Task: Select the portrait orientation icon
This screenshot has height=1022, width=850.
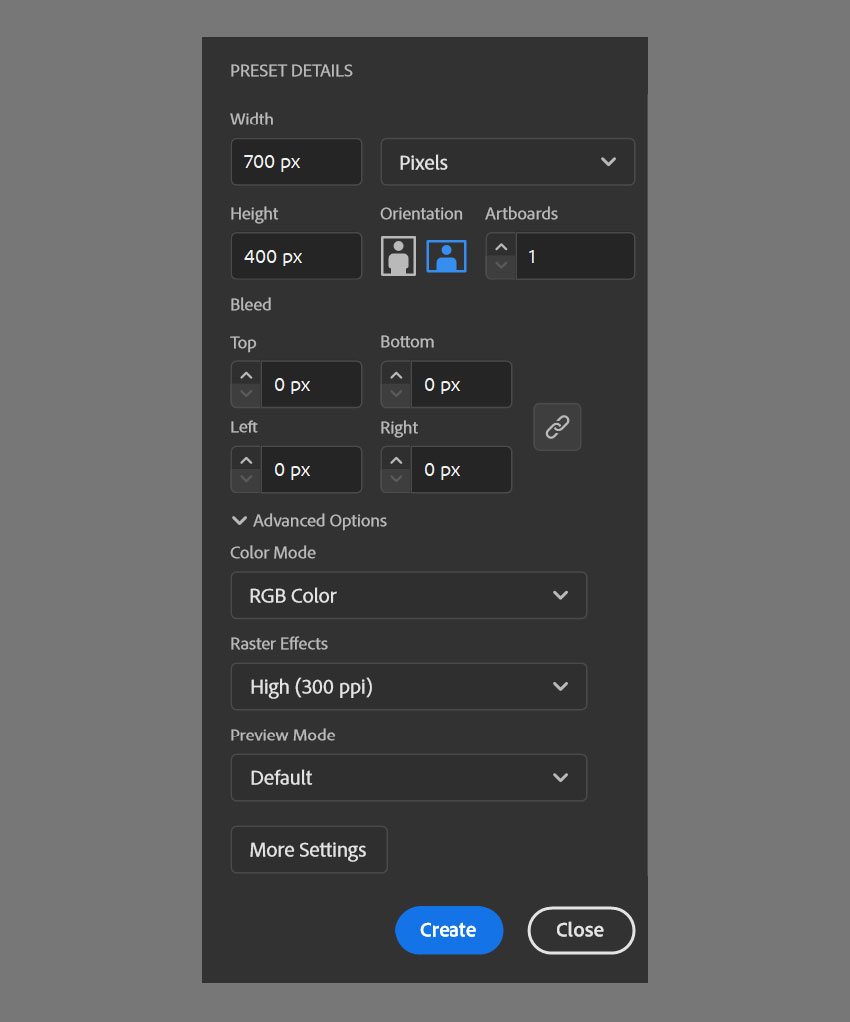Action: (x=398, y=256)
